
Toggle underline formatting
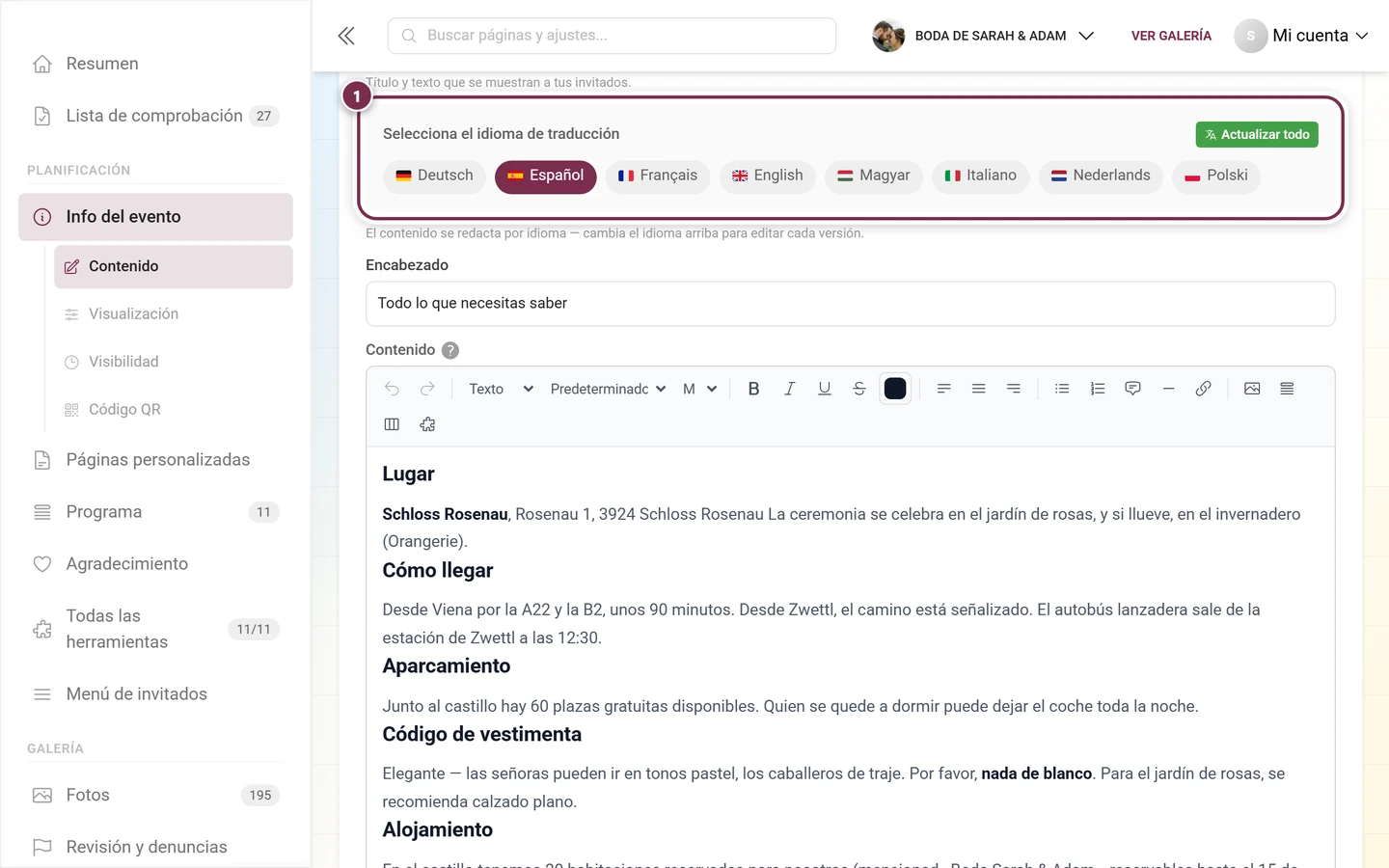[824, 389]
